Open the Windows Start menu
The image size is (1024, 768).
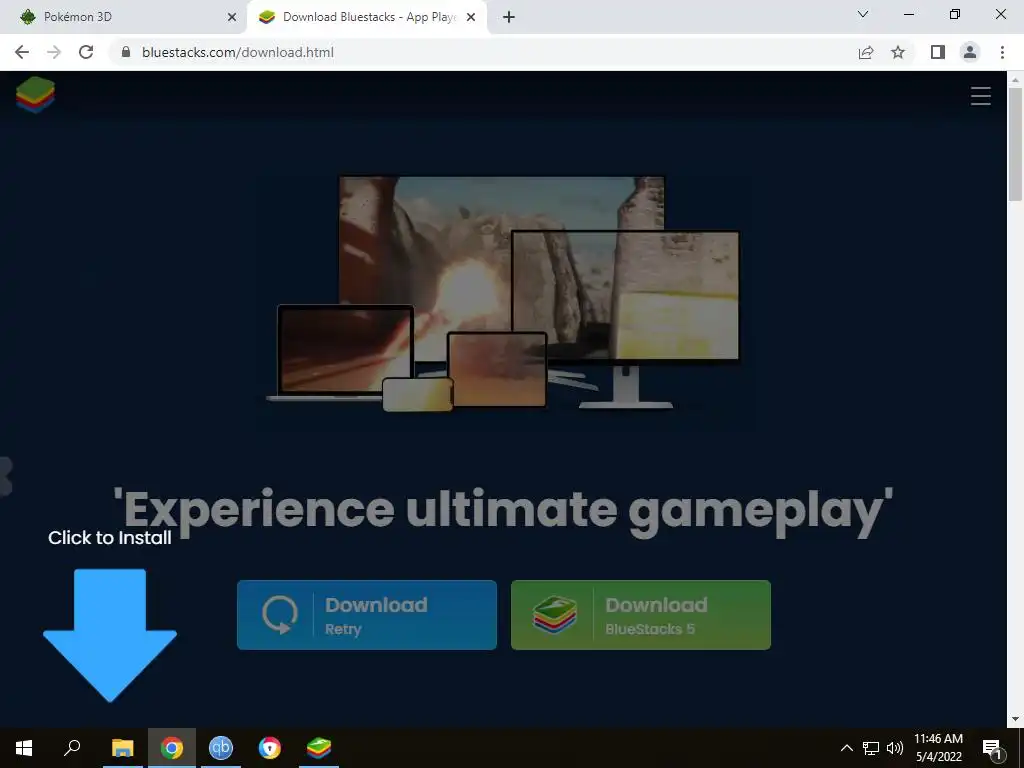(24, 748)
